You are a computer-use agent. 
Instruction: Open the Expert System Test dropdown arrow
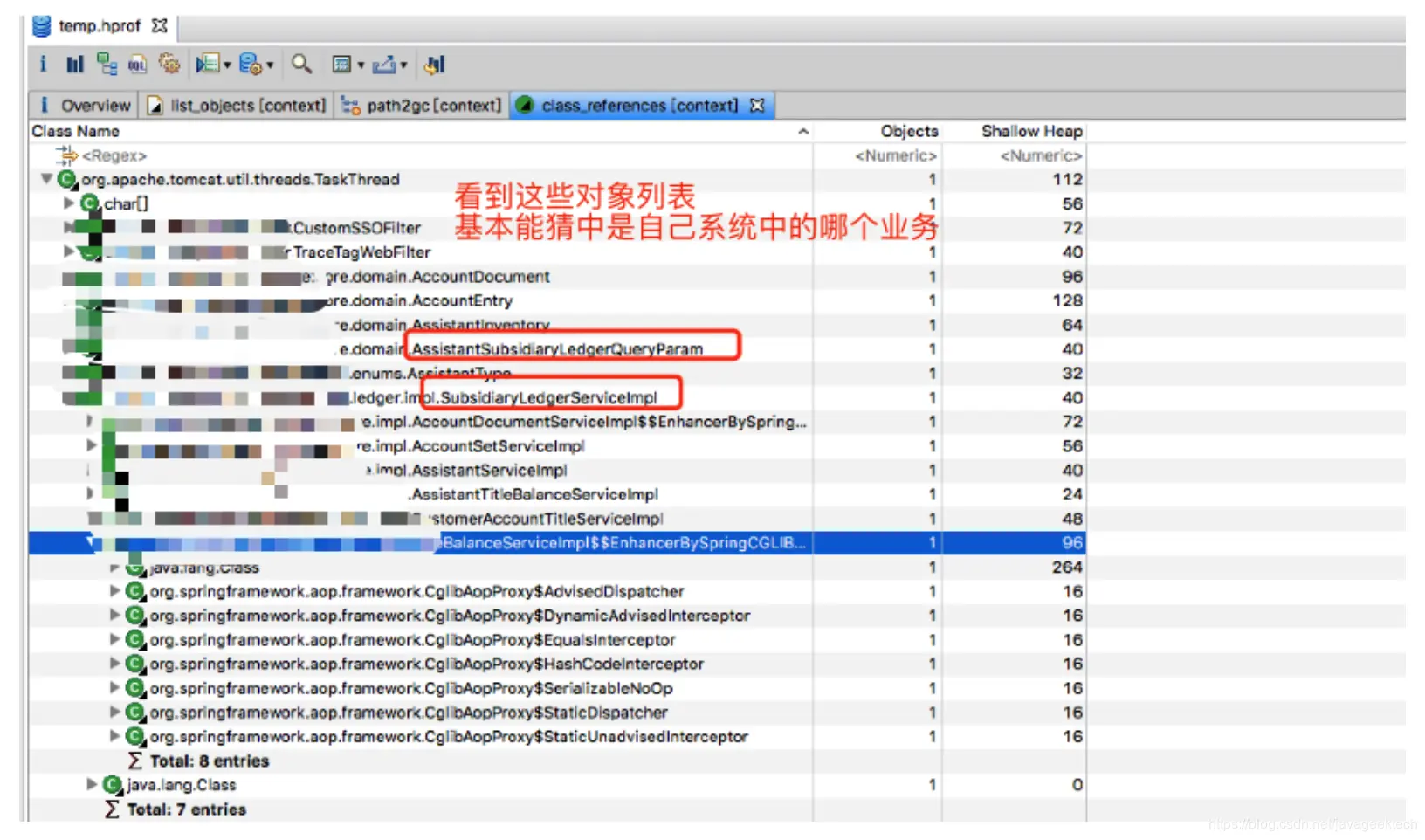click(x=227, y=65)
